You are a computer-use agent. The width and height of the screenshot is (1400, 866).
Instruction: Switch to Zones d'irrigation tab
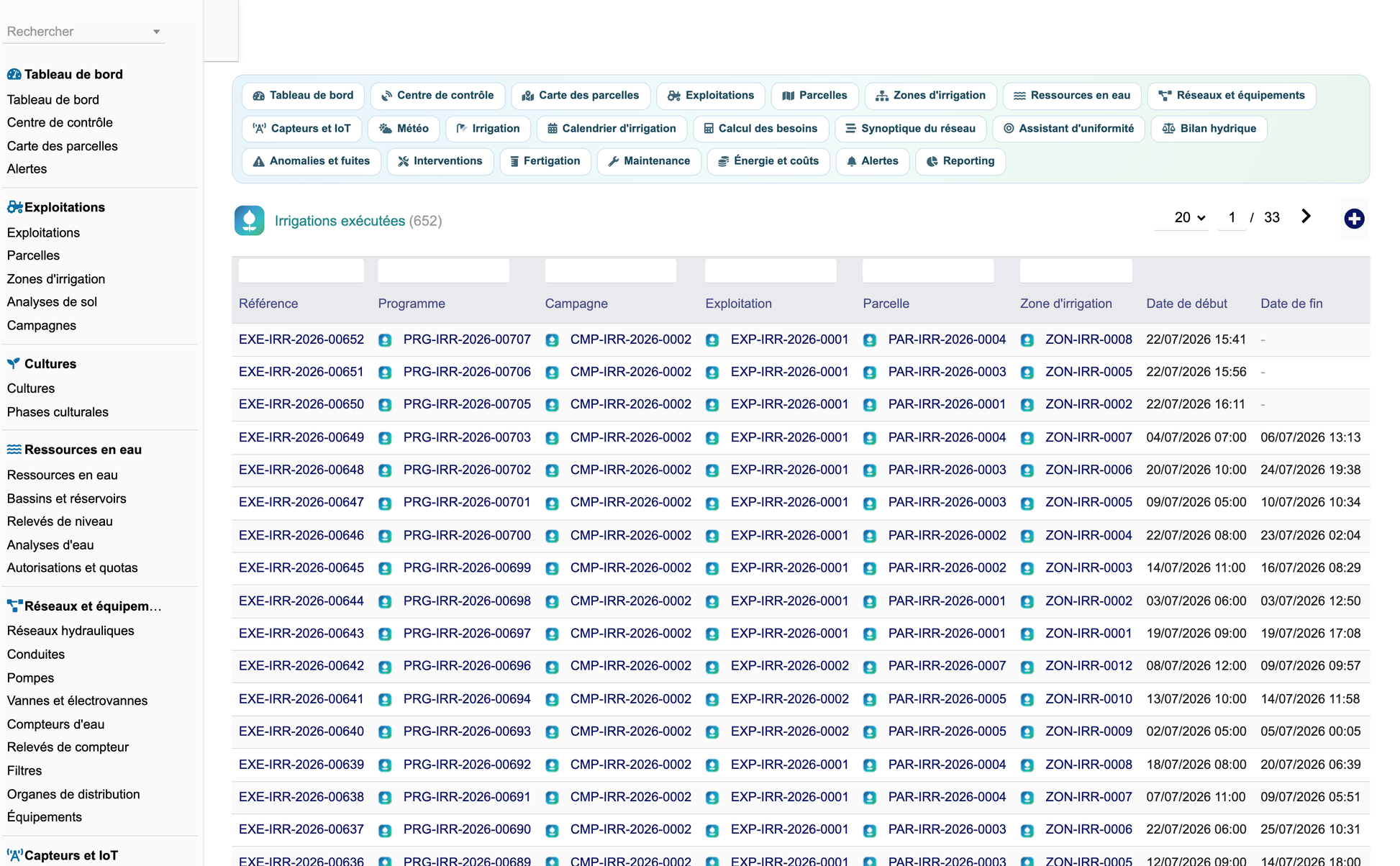point(930,96)
